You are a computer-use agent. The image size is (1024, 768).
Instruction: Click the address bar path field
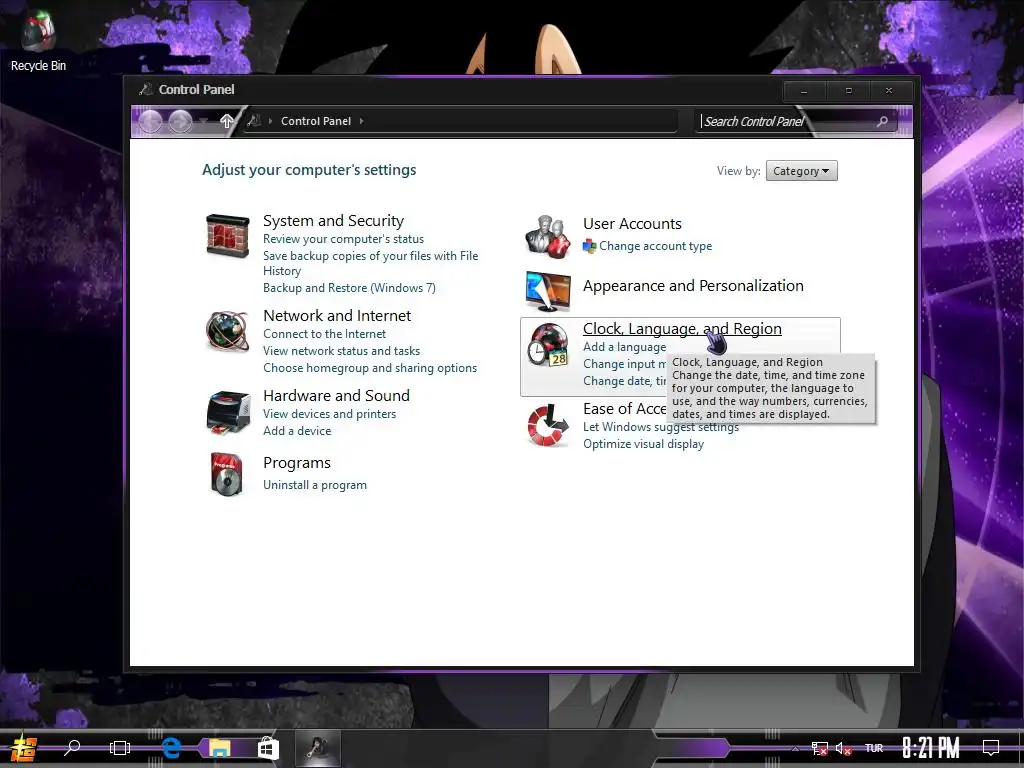click(x=460, y=121)
